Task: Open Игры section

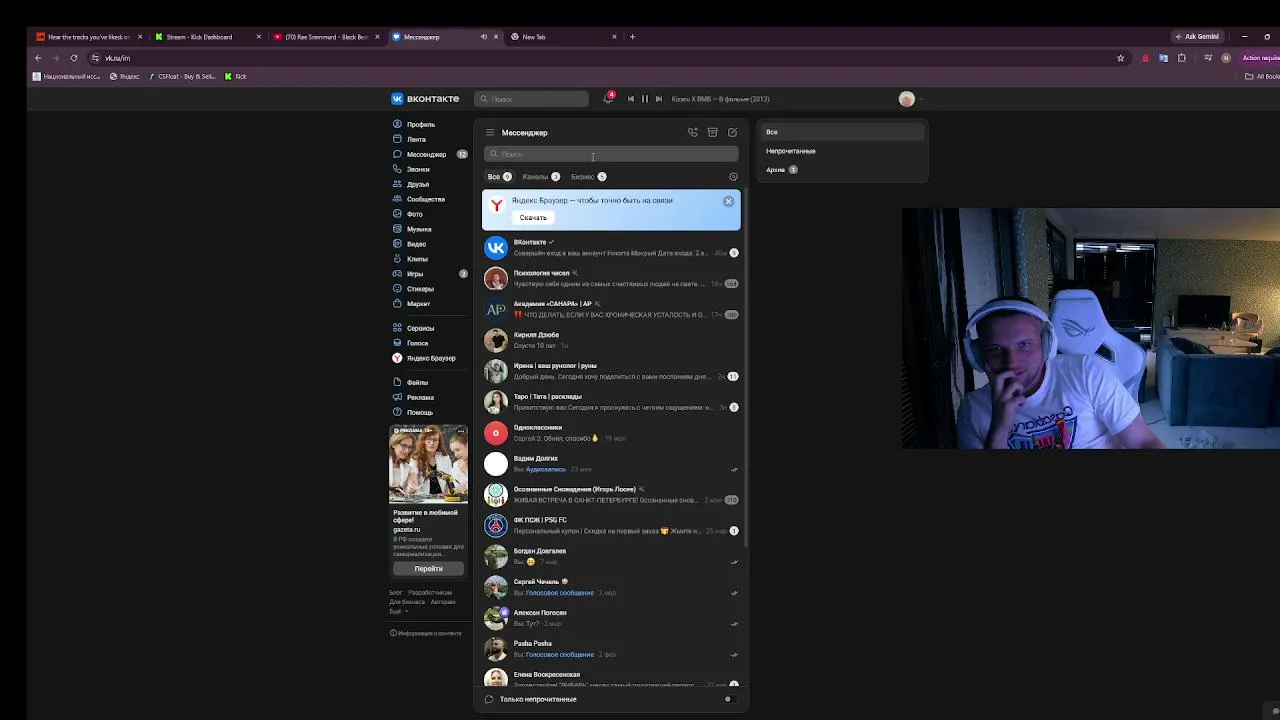Action: coord(415,274)
